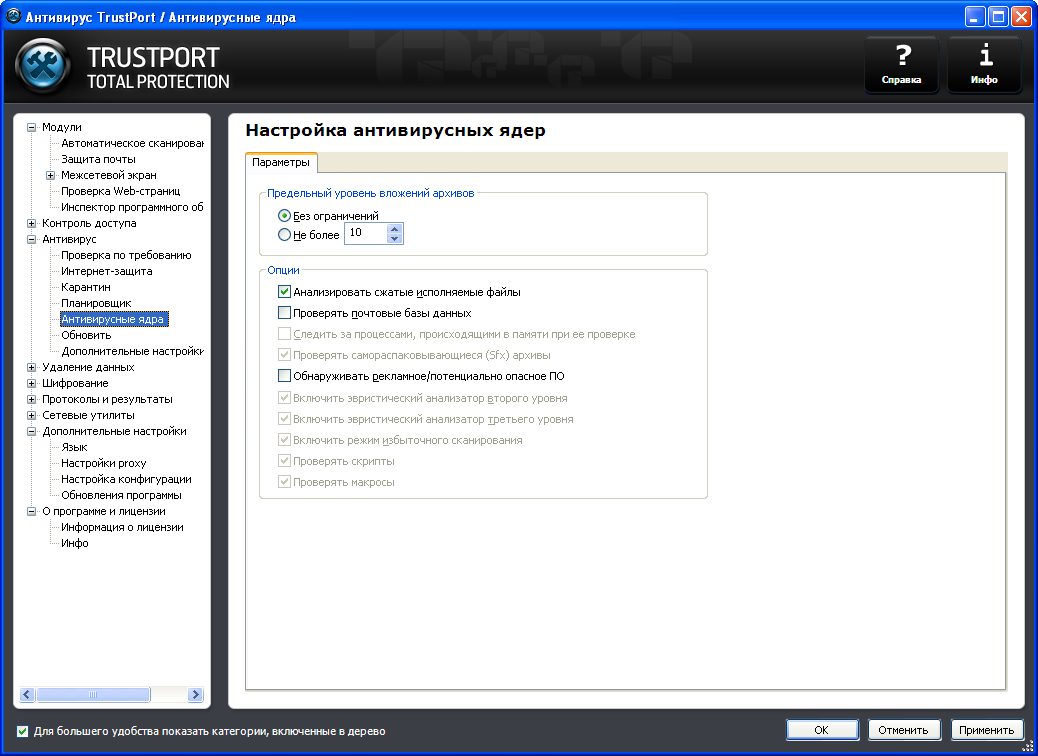This screenshot has width=1038, height=756.
Task: Select the Не более radio button
Action: click(284, 234)
